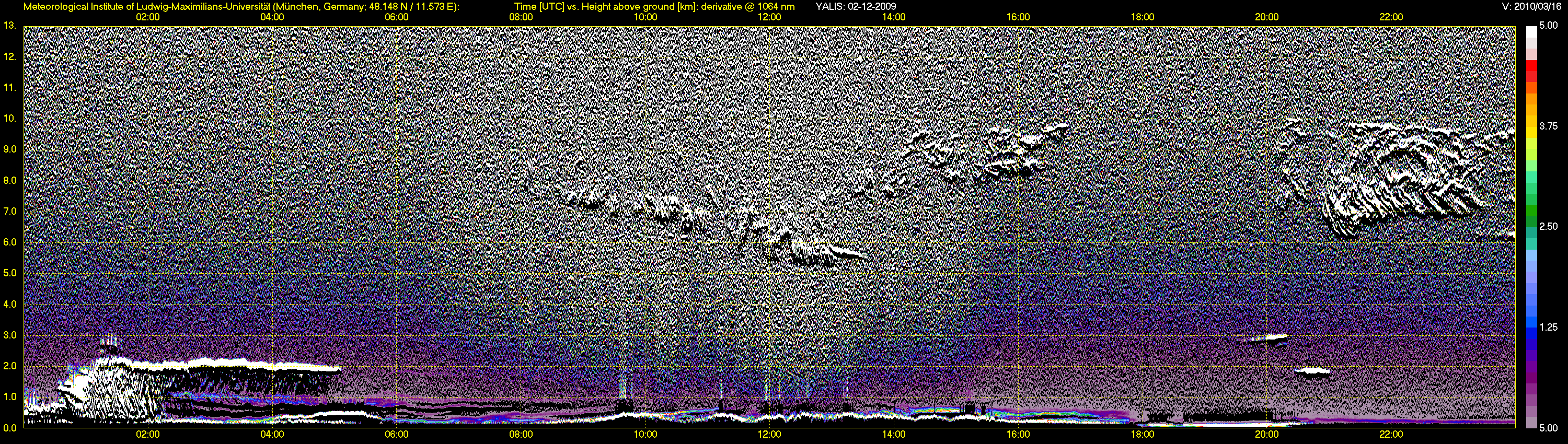The height and width of the screenshot is (444, 1568).
Task: Click the 'YALIS: 02-12-2009' label
Action: 855,7
